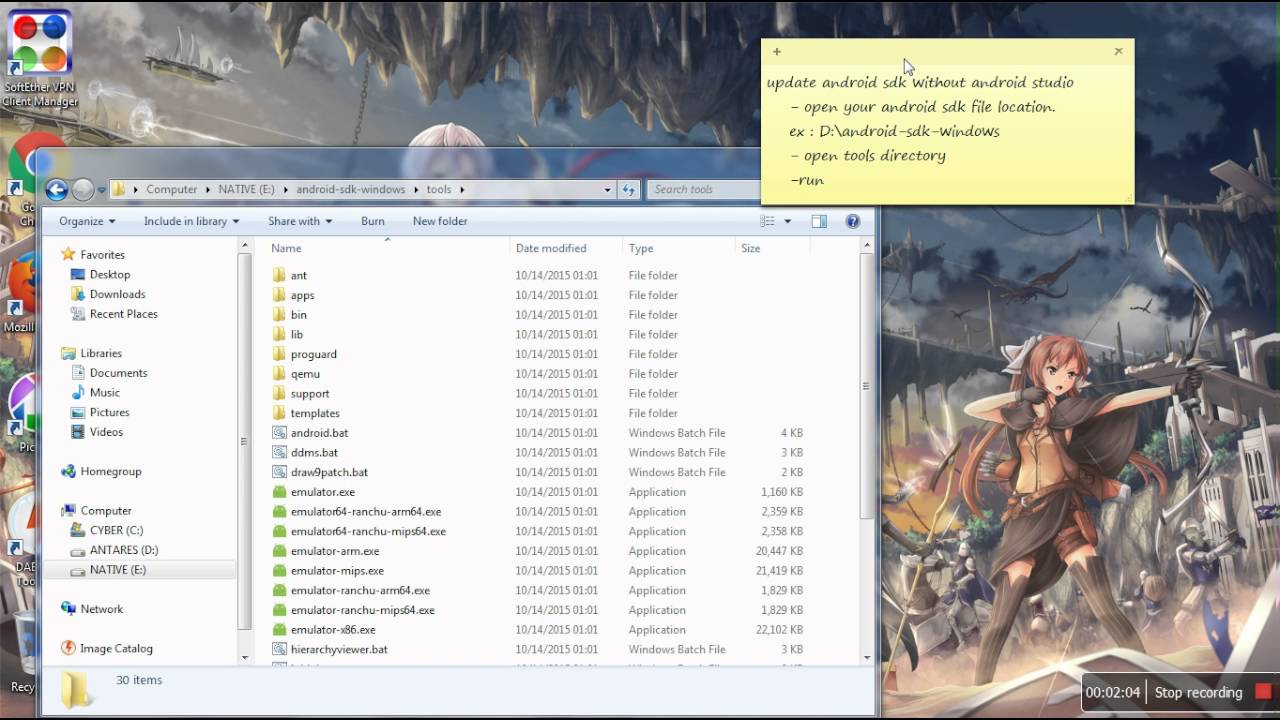
Task: Click the Back navigation arrow in Explorer
Action: [x=57, y=190]
